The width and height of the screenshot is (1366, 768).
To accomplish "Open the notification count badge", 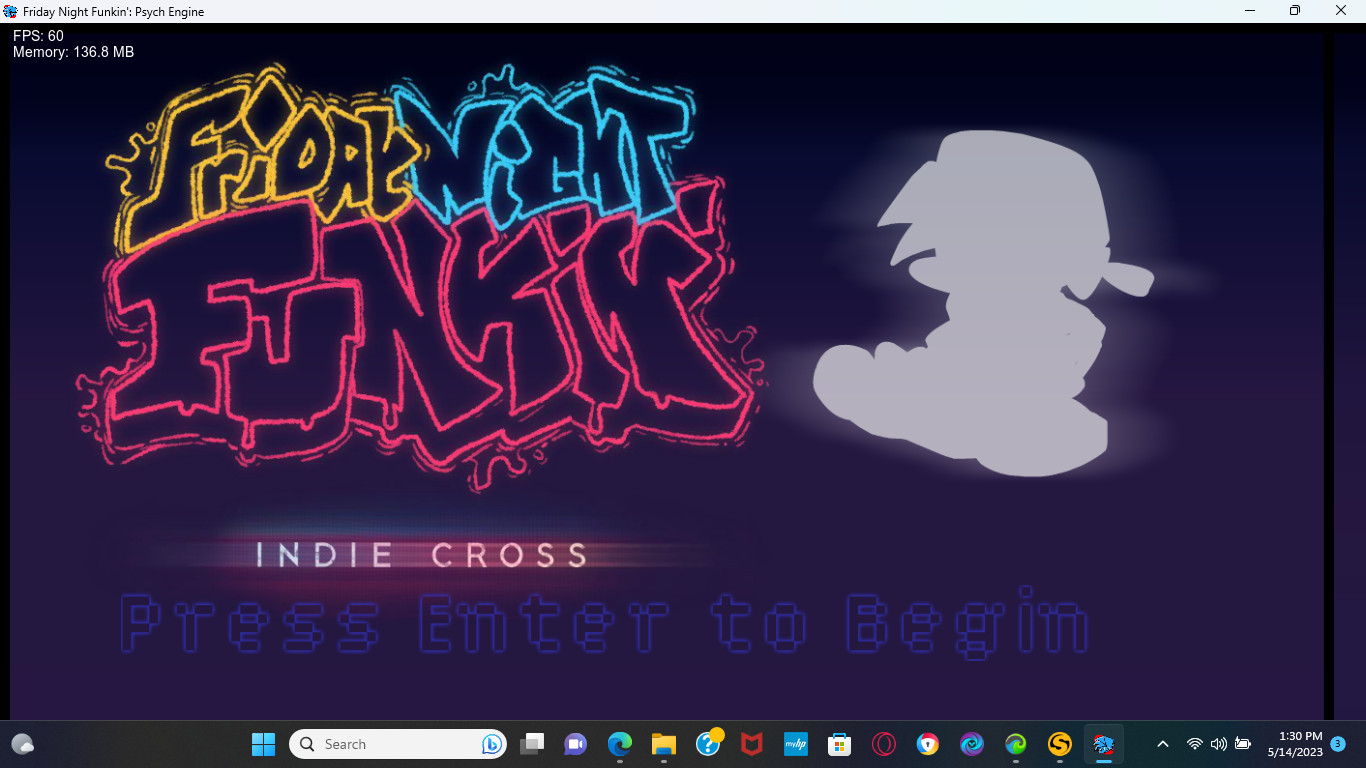I will click(1338, 744).
